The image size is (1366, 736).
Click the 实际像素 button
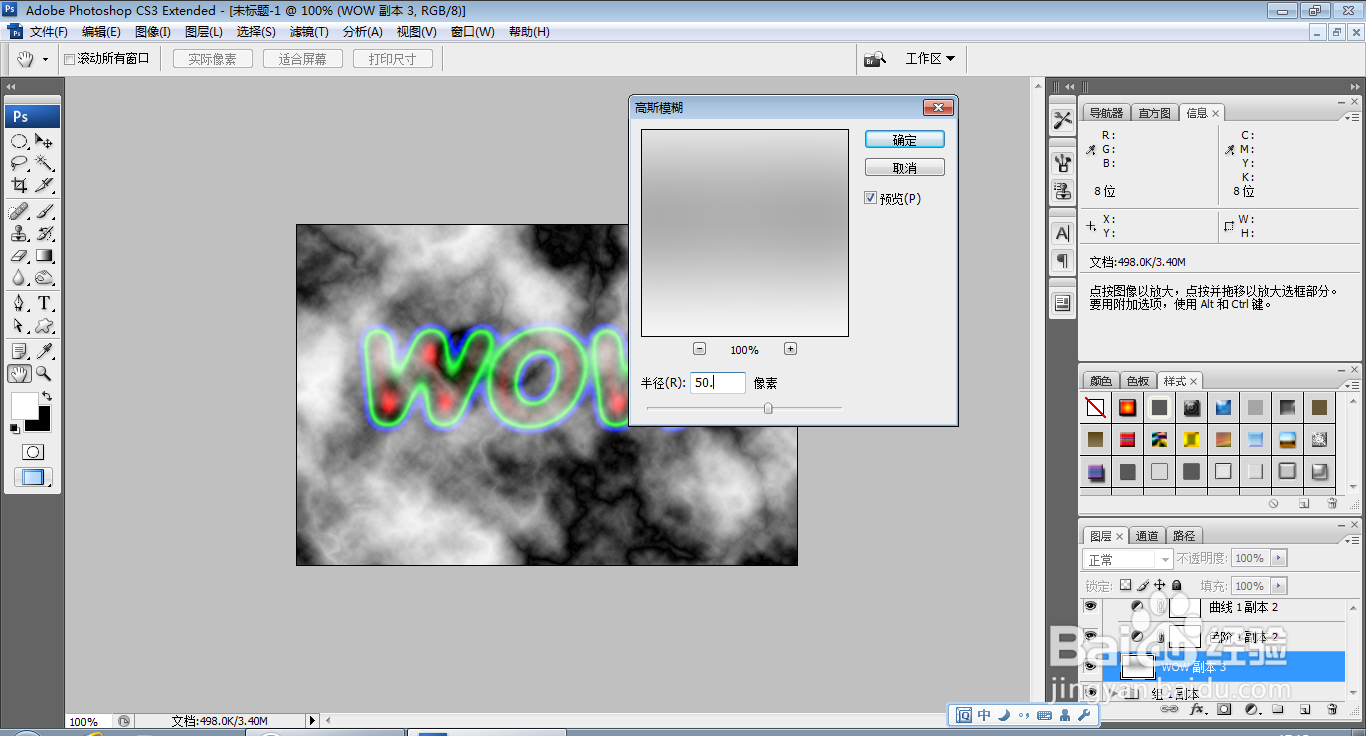[x=212, y=59]
